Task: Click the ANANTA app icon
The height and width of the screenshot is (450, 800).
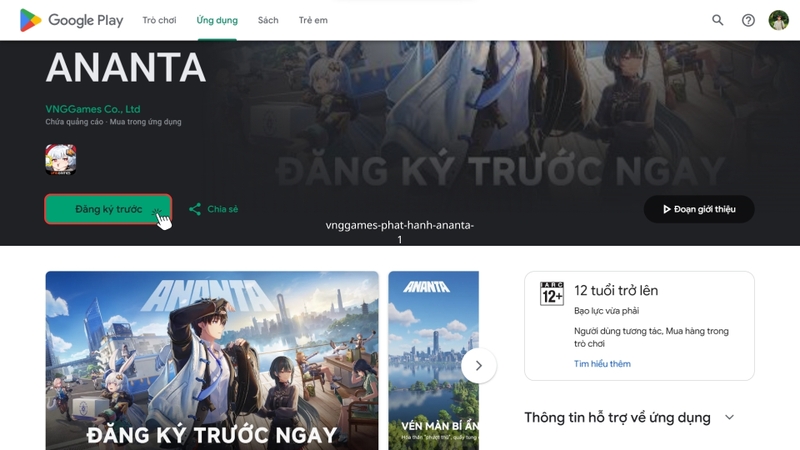Action: pos(61,159)
